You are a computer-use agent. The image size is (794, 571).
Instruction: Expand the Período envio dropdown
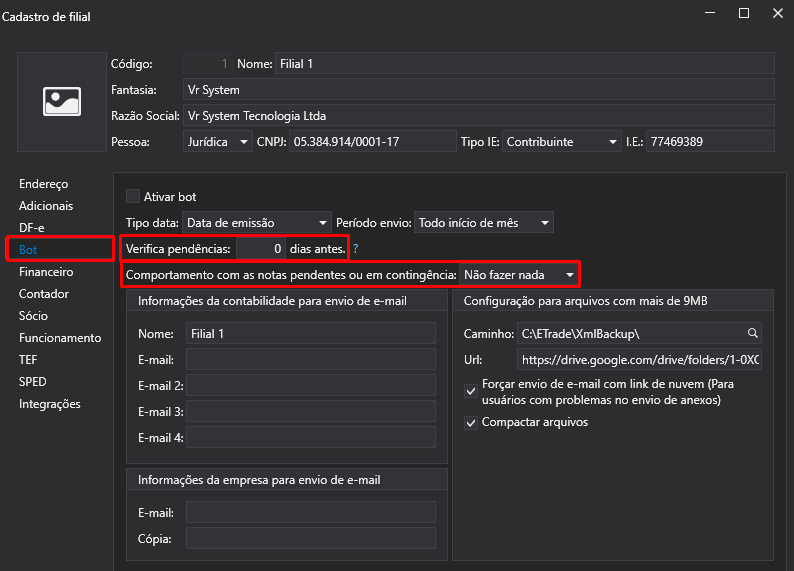click(484, 223)
